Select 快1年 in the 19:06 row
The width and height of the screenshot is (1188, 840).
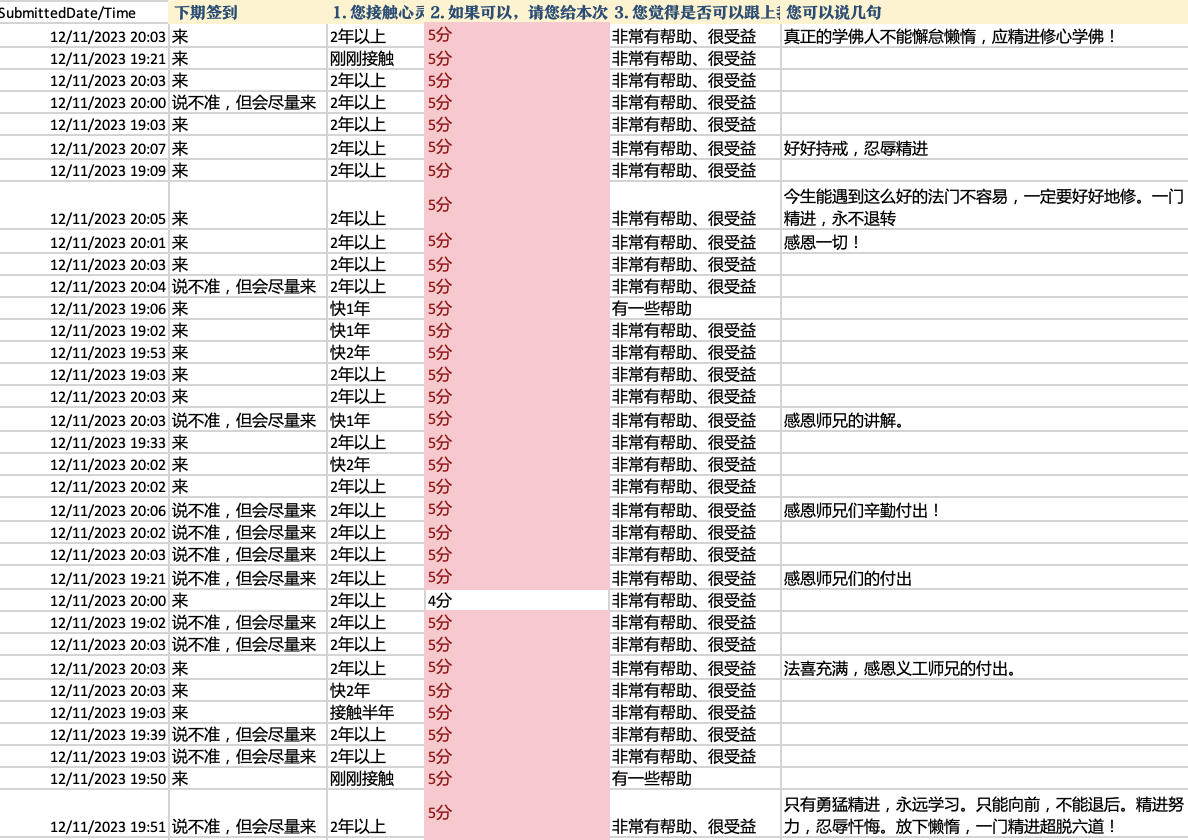click(x=350, y=308)
